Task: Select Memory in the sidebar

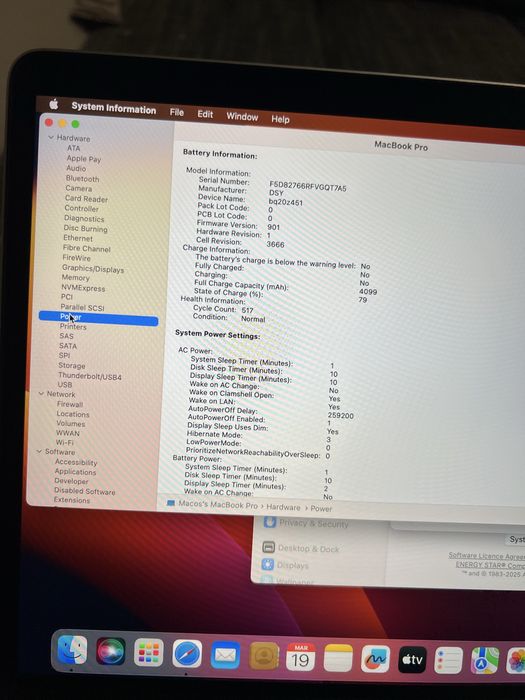Action: (x=75, y=278)
